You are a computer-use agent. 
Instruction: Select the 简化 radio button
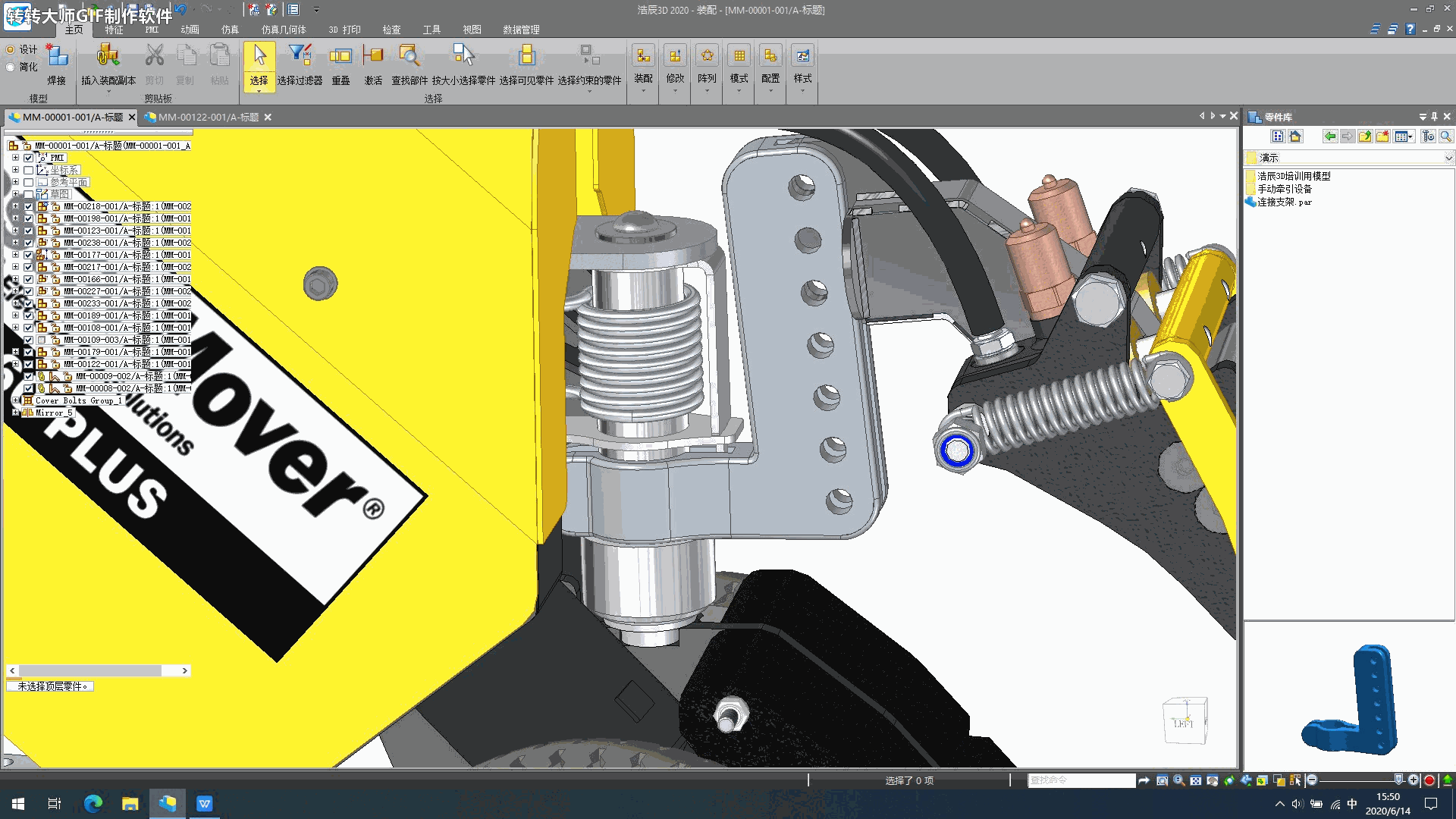(x=11, y=67)
